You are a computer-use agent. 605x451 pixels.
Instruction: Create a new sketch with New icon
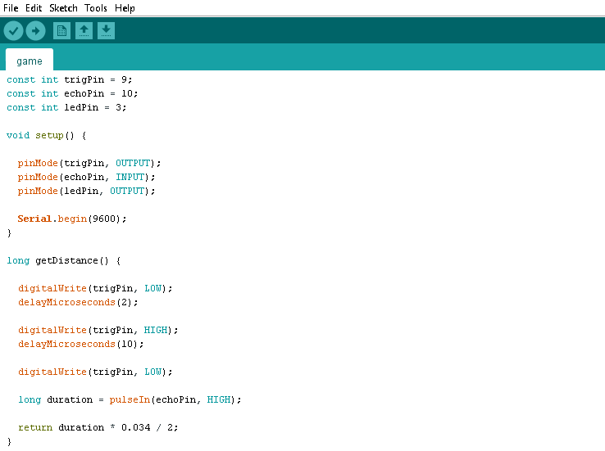[61, 30]
